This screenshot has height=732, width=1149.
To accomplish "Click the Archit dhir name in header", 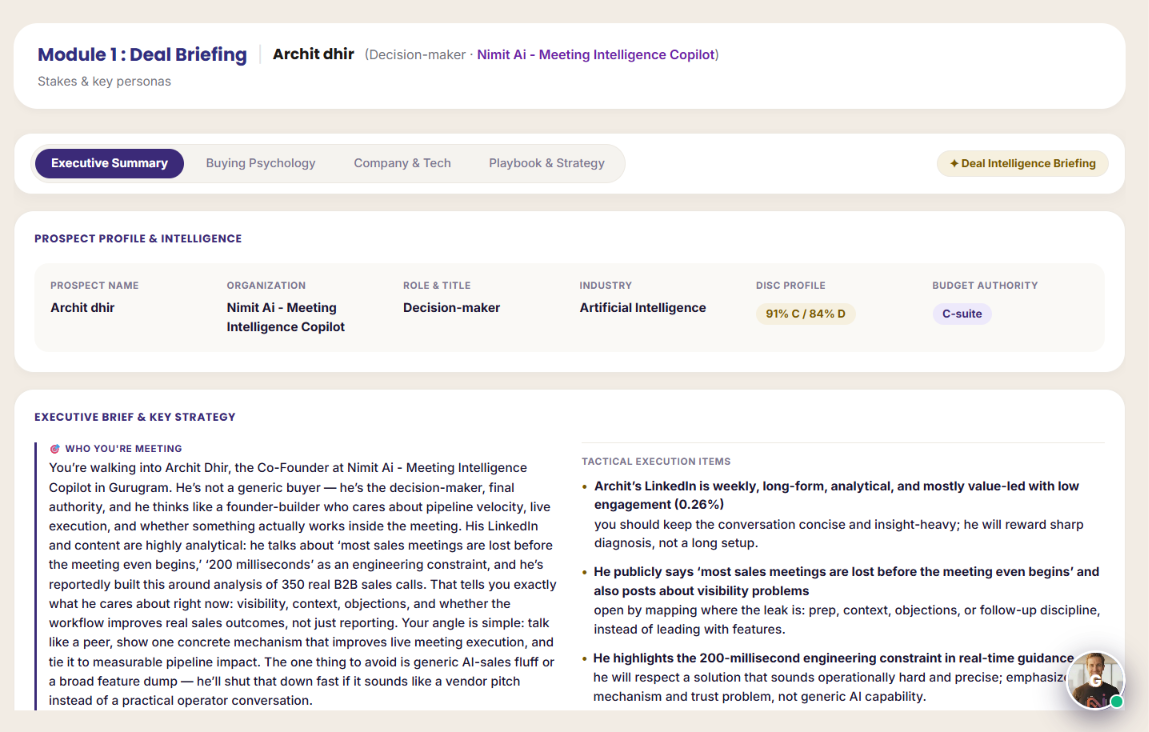I will (313, 54).
